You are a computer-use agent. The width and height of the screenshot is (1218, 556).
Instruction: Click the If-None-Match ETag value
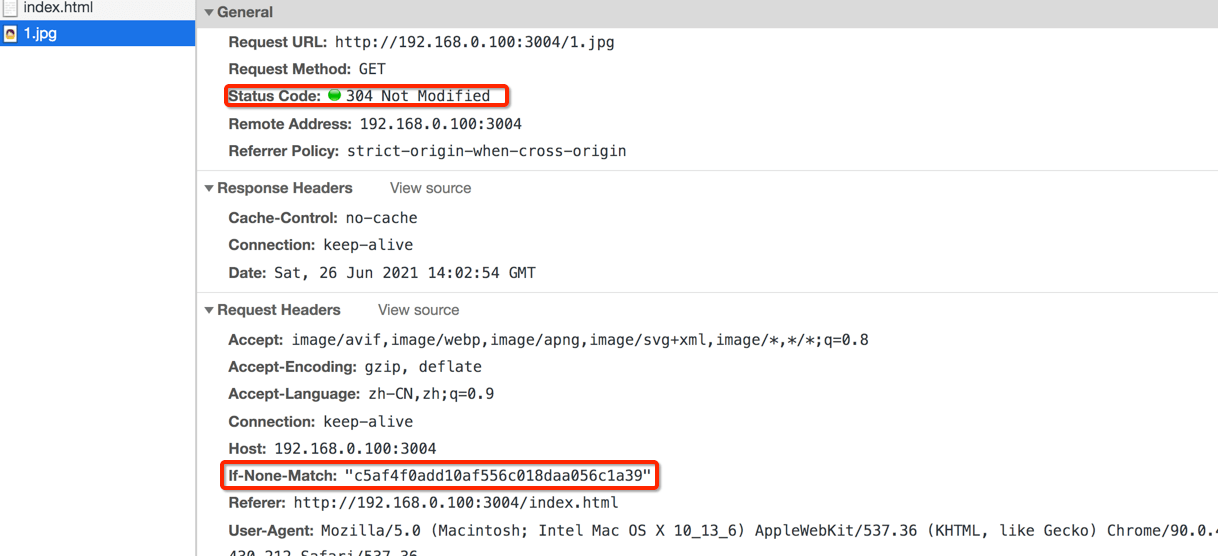(497, 475)
